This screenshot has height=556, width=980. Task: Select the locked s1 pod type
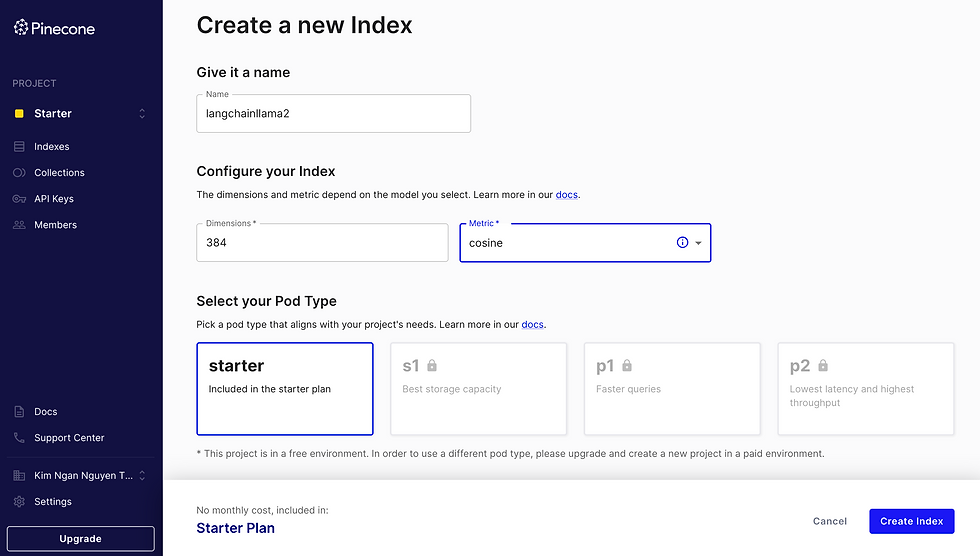[479, 389]
